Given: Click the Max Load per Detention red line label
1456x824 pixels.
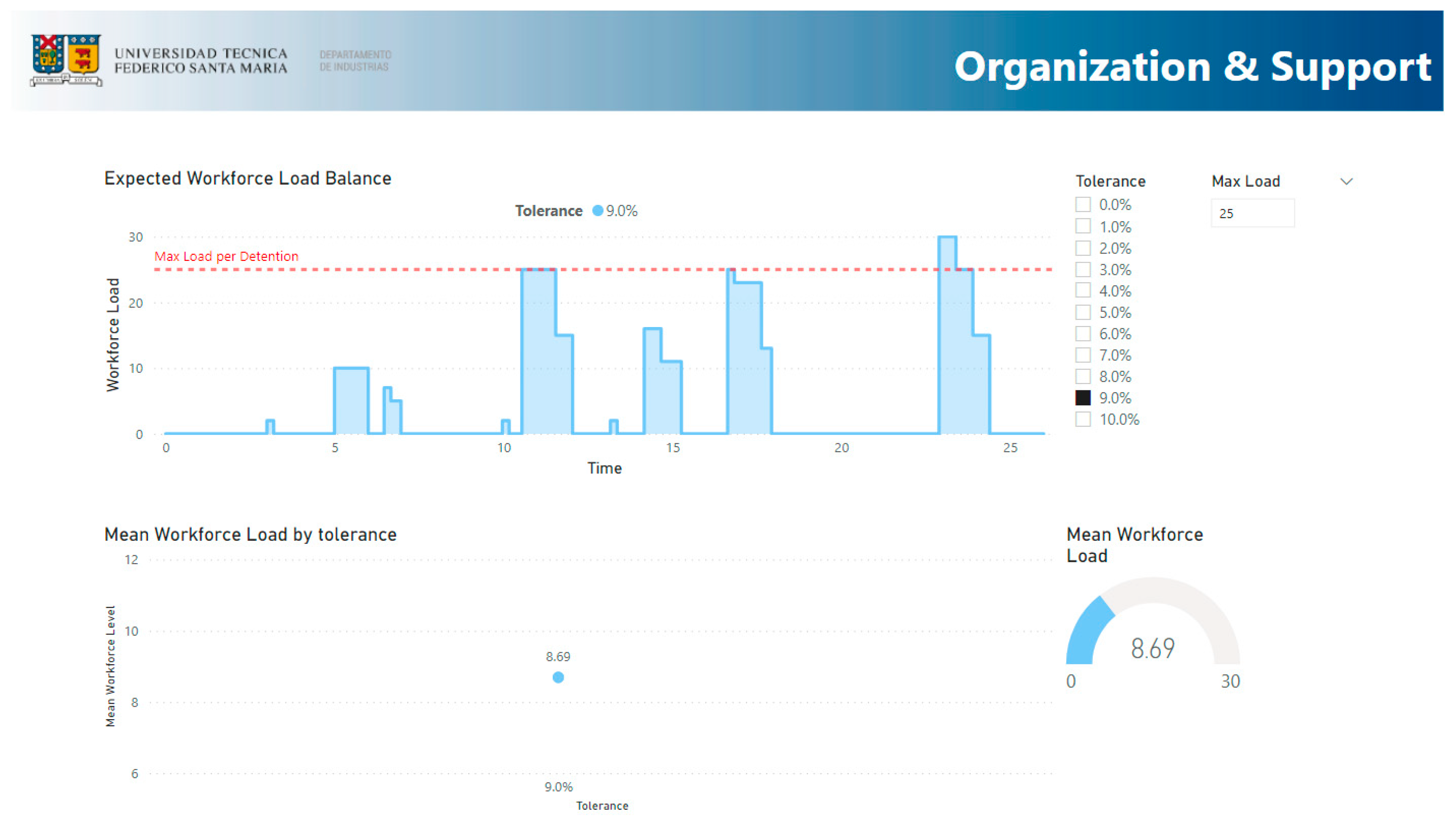Looking at the screenshot, I should click(x=226, y=256).
